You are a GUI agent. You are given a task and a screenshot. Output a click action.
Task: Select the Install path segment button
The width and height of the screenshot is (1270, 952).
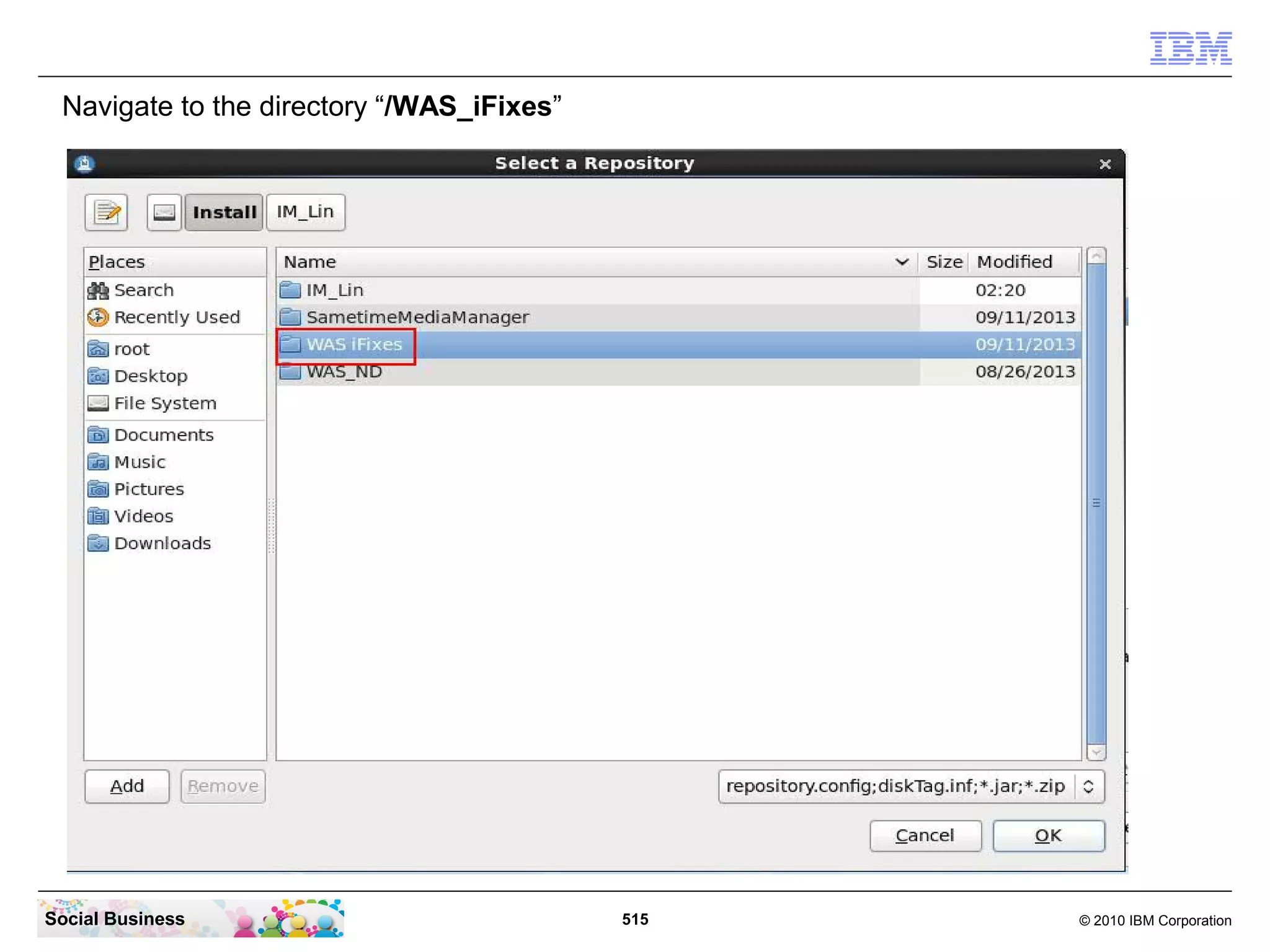coord(224,213)
